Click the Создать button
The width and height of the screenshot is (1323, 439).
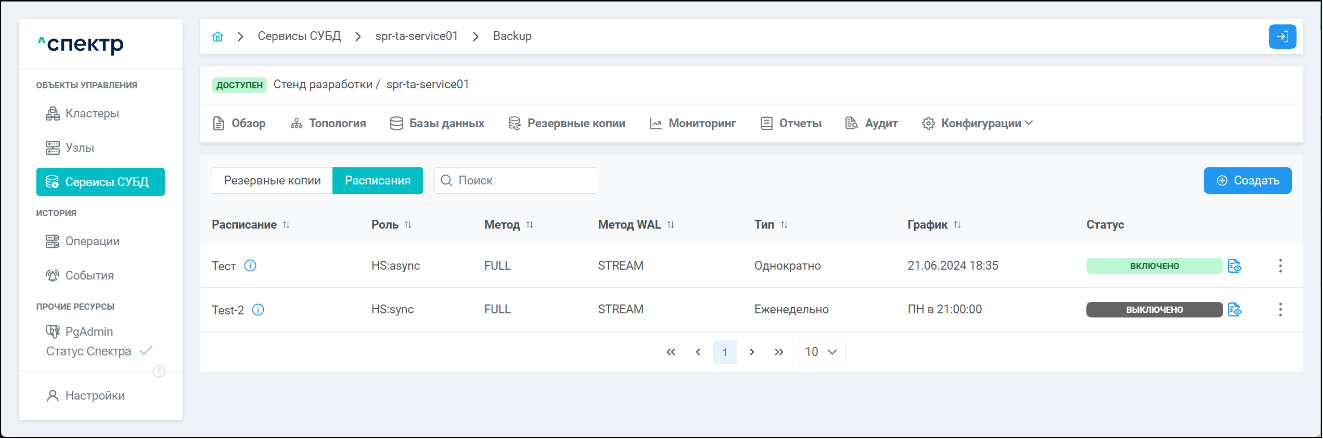(x=1247, y=181)
